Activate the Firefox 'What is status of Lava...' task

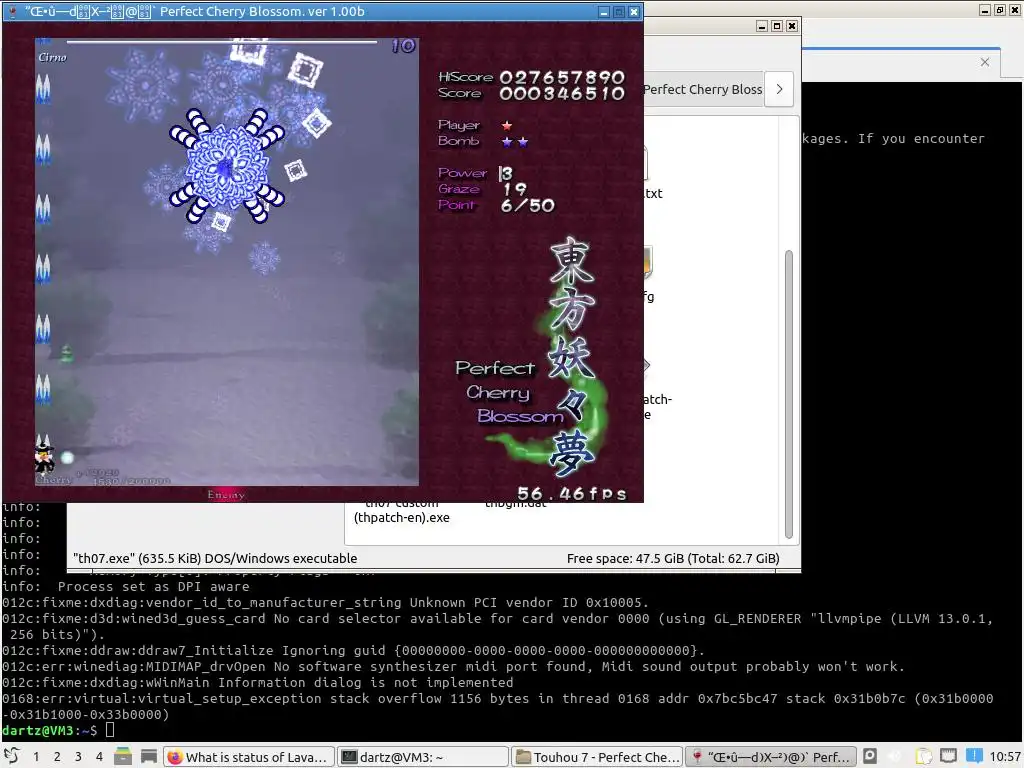click(x=249, y=756)
